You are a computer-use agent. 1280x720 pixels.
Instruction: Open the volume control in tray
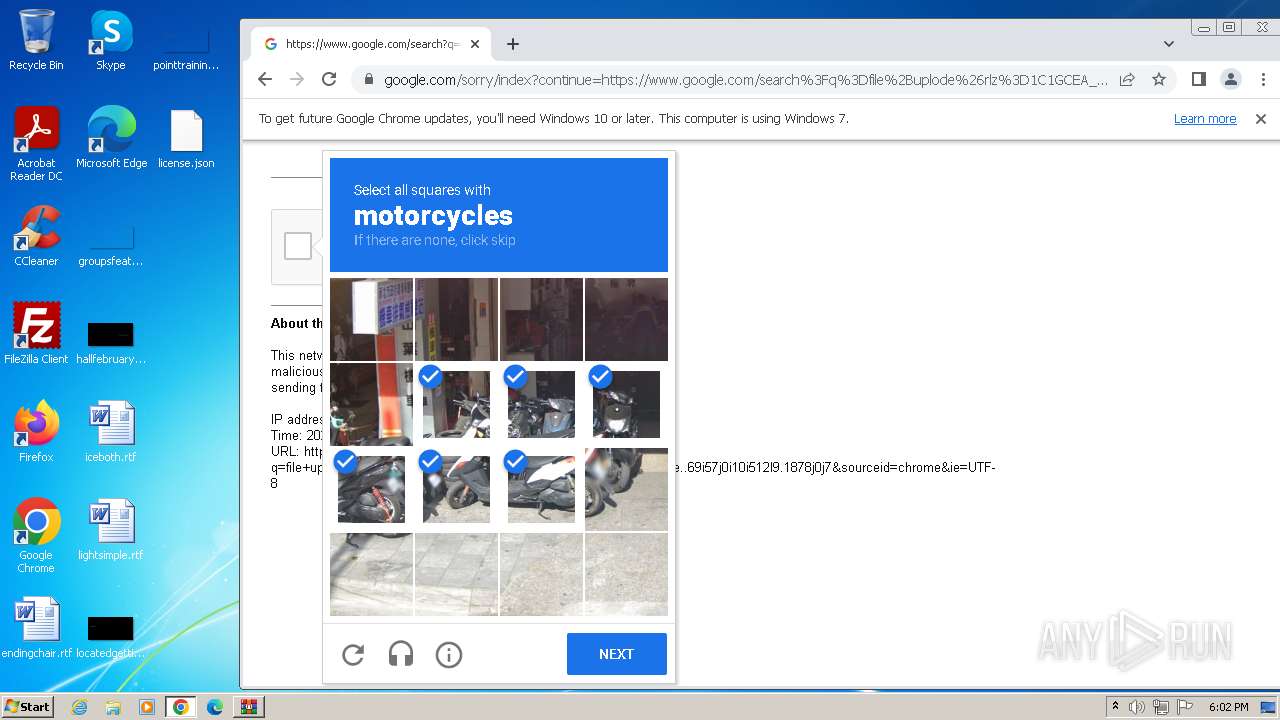(1137, 707)
